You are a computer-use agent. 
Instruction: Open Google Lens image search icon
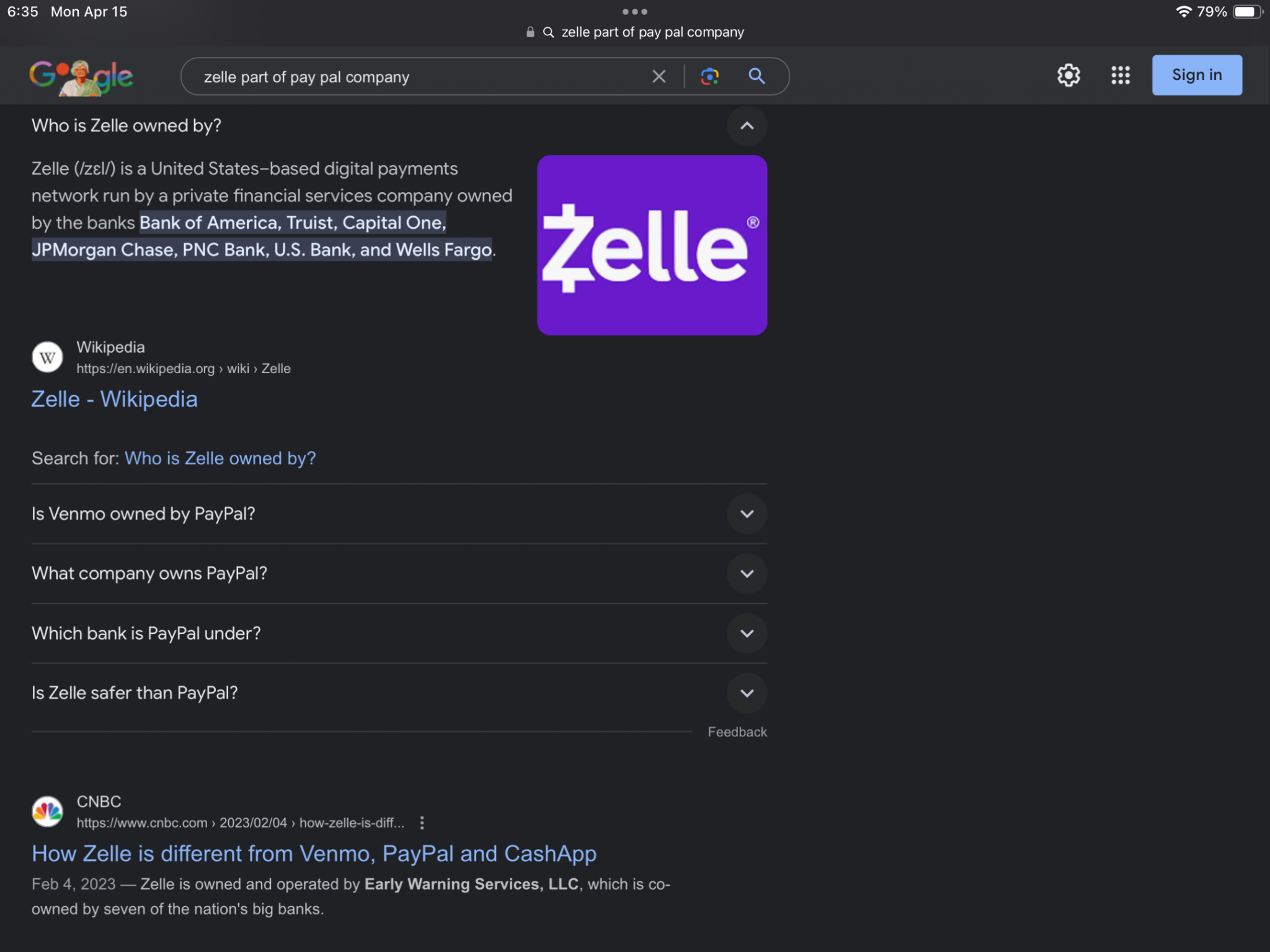click(709, 76)
